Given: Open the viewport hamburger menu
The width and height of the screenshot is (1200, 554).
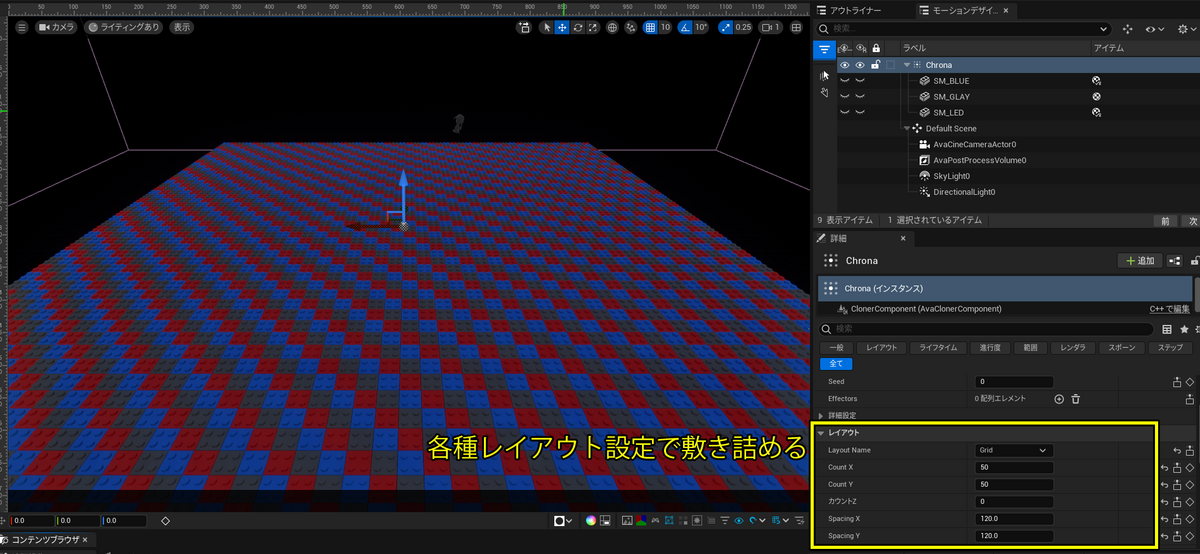Looking at the screenshot, I should (22, 28).
